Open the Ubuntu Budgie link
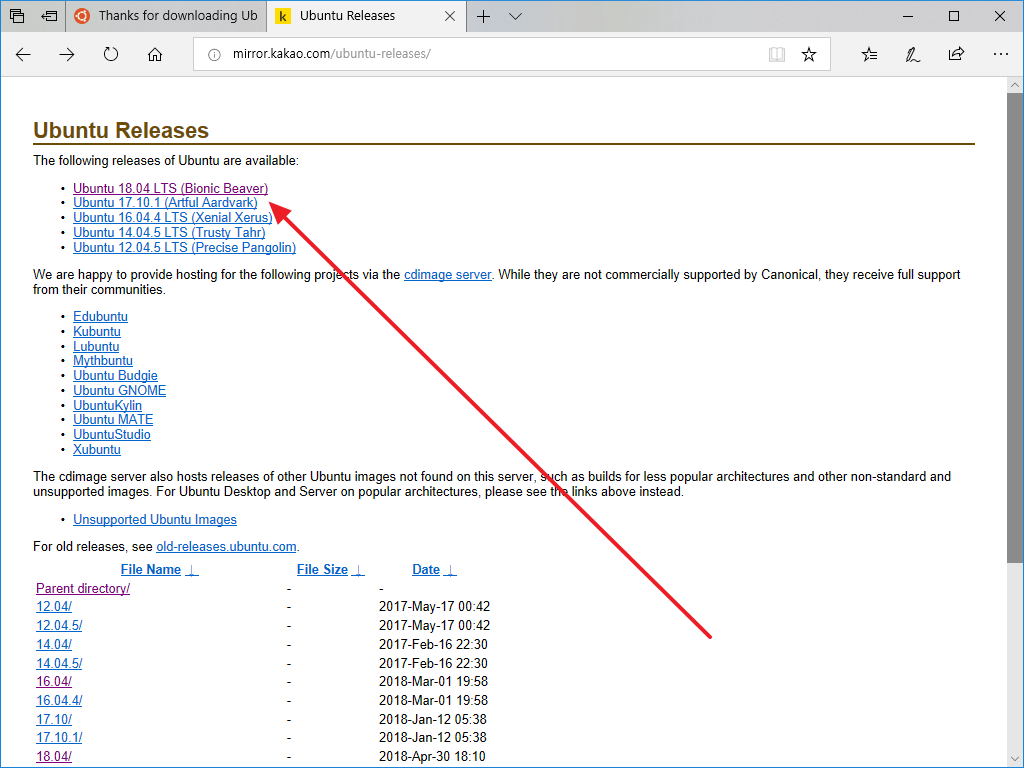The width and height of the screenshot is (1024, 768). (x=115, y=376)
